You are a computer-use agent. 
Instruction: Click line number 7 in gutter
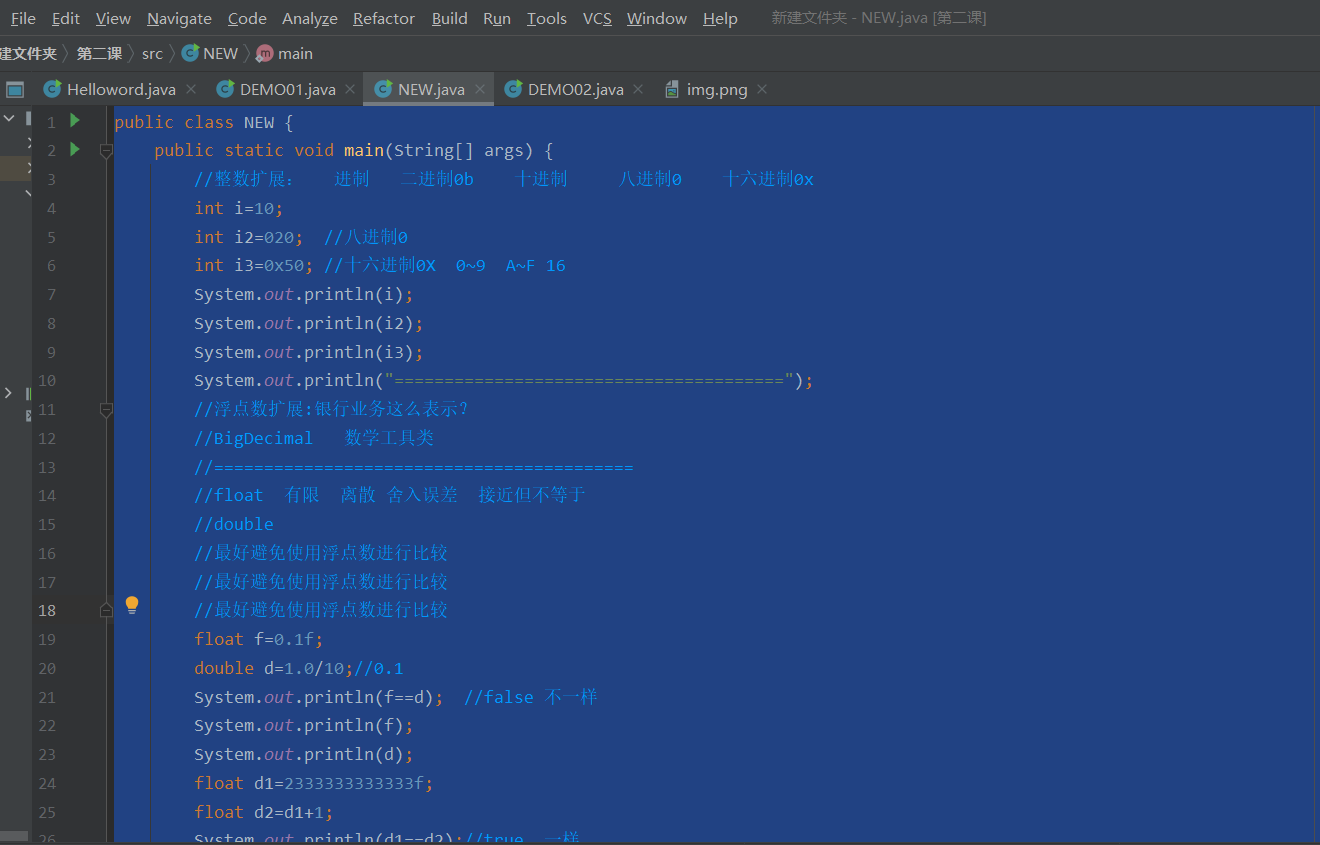(51, 295)
